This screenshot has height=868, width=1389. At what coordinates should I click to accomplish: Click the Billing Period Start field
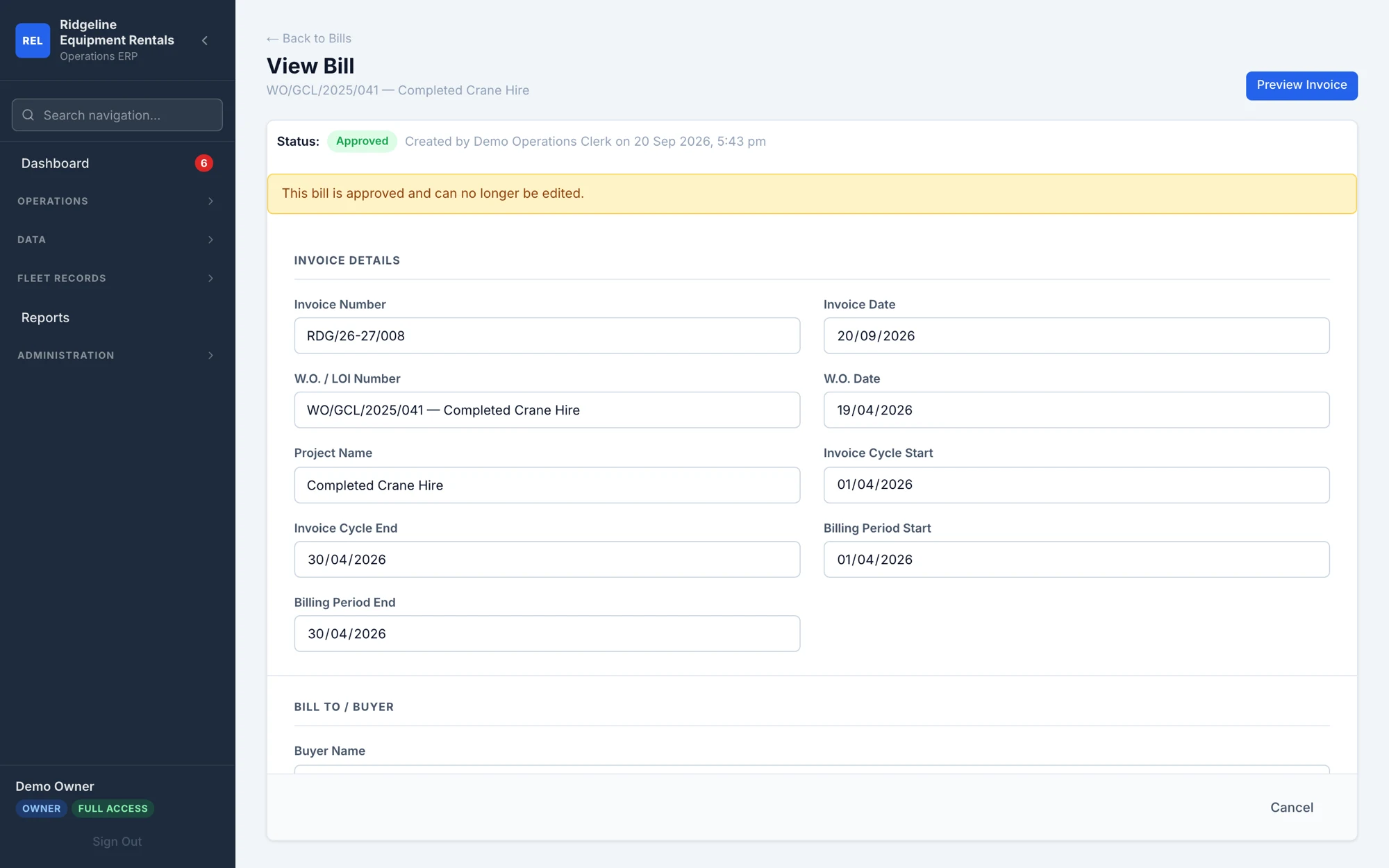[x=1076, y=560]
